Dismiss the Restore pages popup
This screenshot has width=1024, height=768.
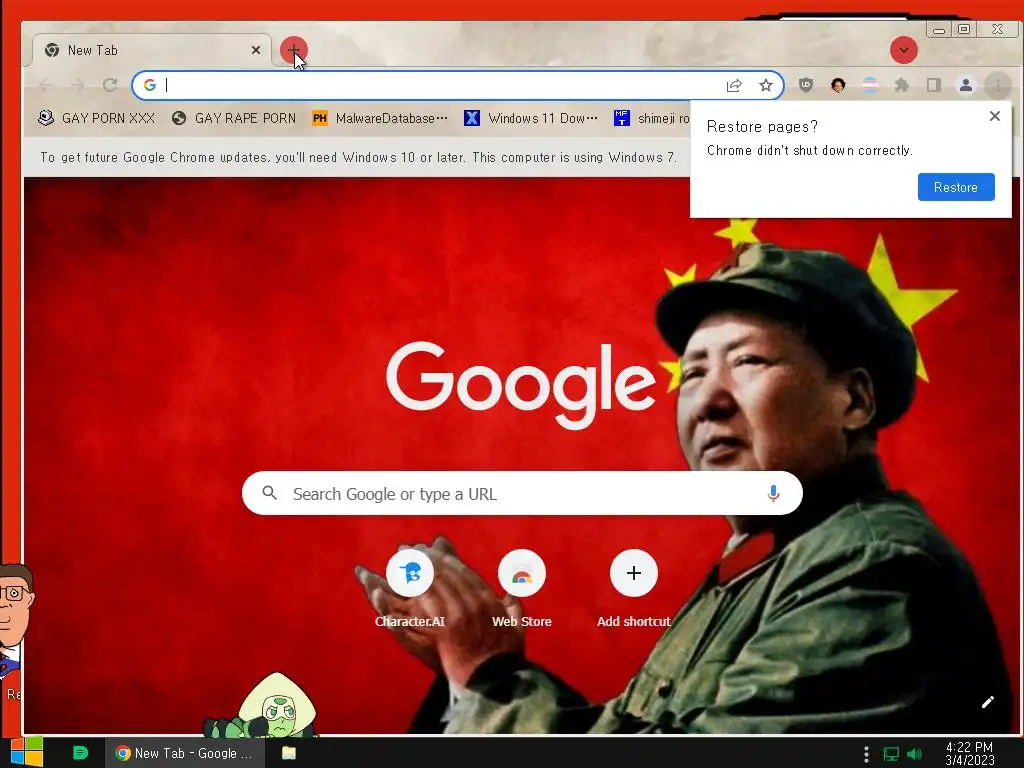tap(995, 116)
